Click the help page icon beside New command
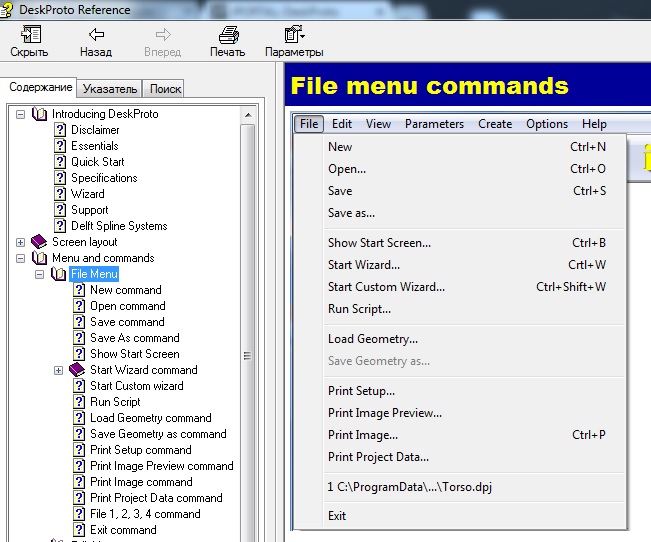Screen dimensions: 651x542 coord(79,290)
